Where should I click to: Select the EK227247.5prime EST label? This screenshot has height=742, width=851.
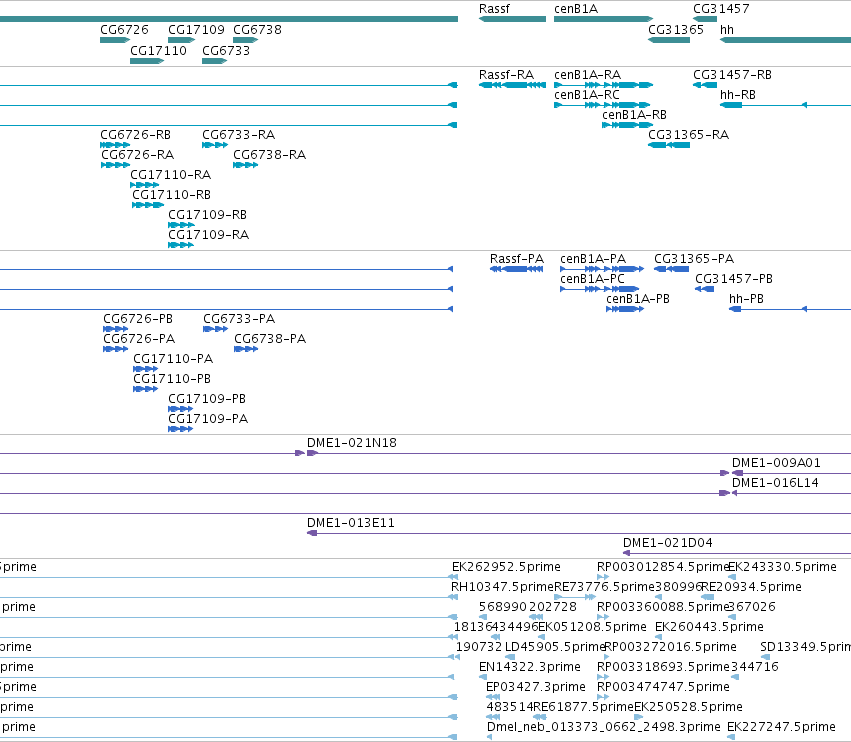[781, 727]
